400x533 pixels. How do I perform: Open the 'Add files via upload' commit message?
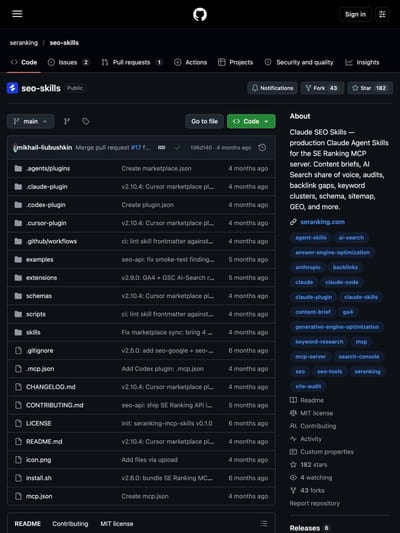tap(150, 460)
